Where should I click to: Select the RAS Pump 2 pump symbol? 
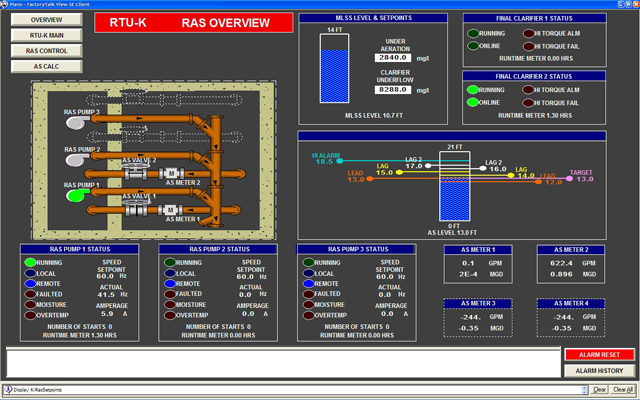click(74, 158)
